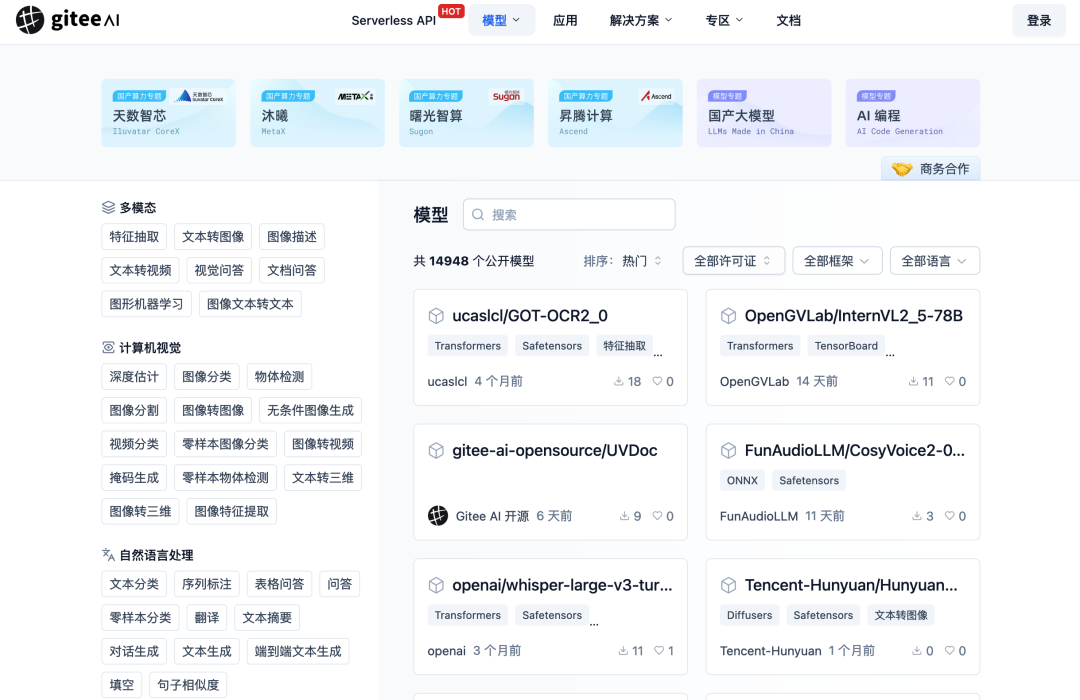Click the 多模态 stacked-layers icon in sidebar

tap(108, 207)
